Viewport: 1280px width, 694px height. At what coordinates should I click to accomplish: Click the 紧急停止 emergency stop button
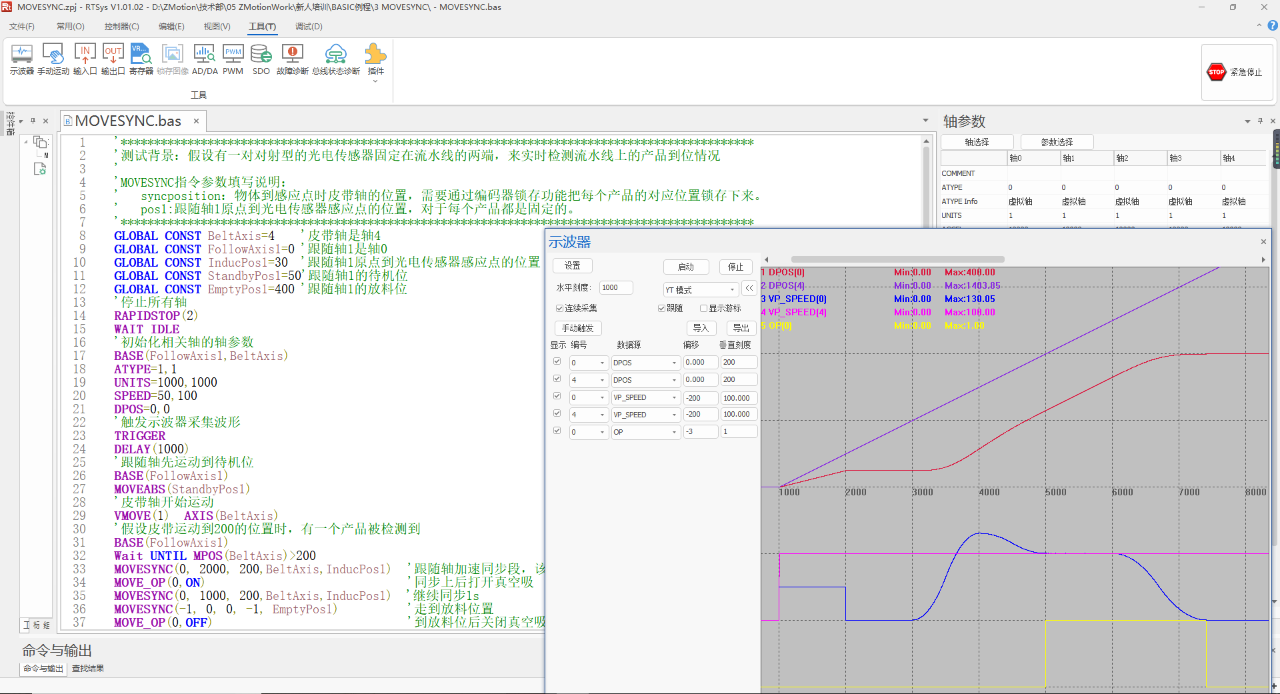[1236, 72]
